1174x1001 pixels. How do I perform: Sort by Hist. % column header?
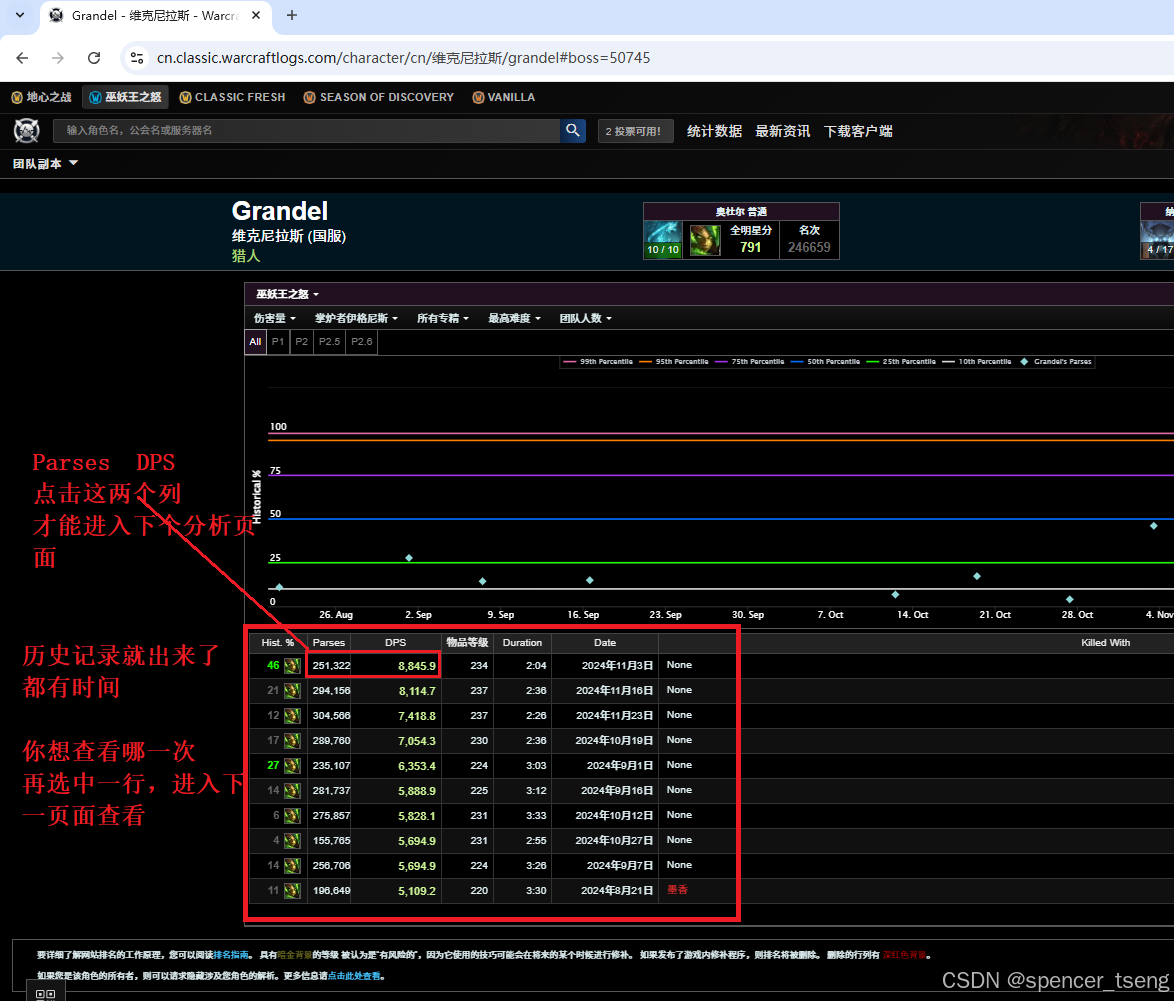[278, 642]
